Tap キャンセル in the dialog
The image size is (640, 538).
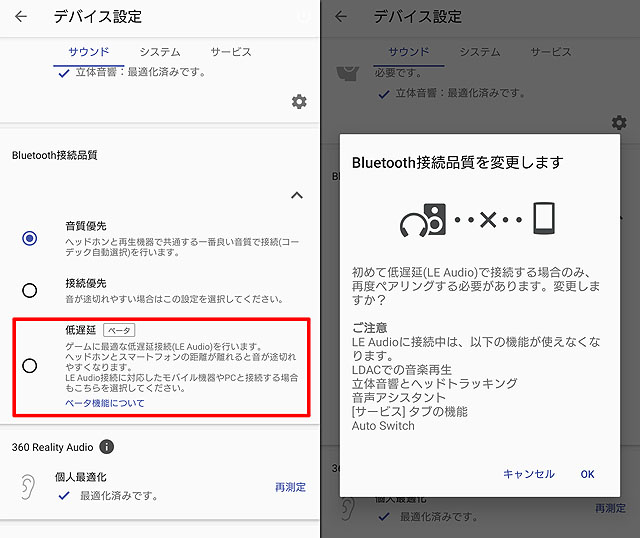point(529,474)
